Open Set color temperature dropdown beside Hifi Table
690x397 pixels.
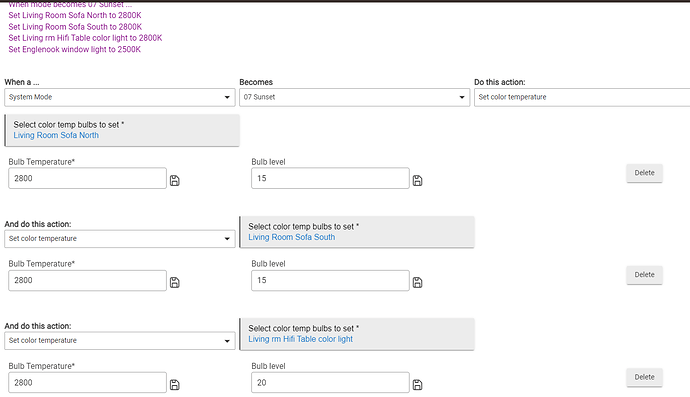pyautogui.click(x=120, y=341)
